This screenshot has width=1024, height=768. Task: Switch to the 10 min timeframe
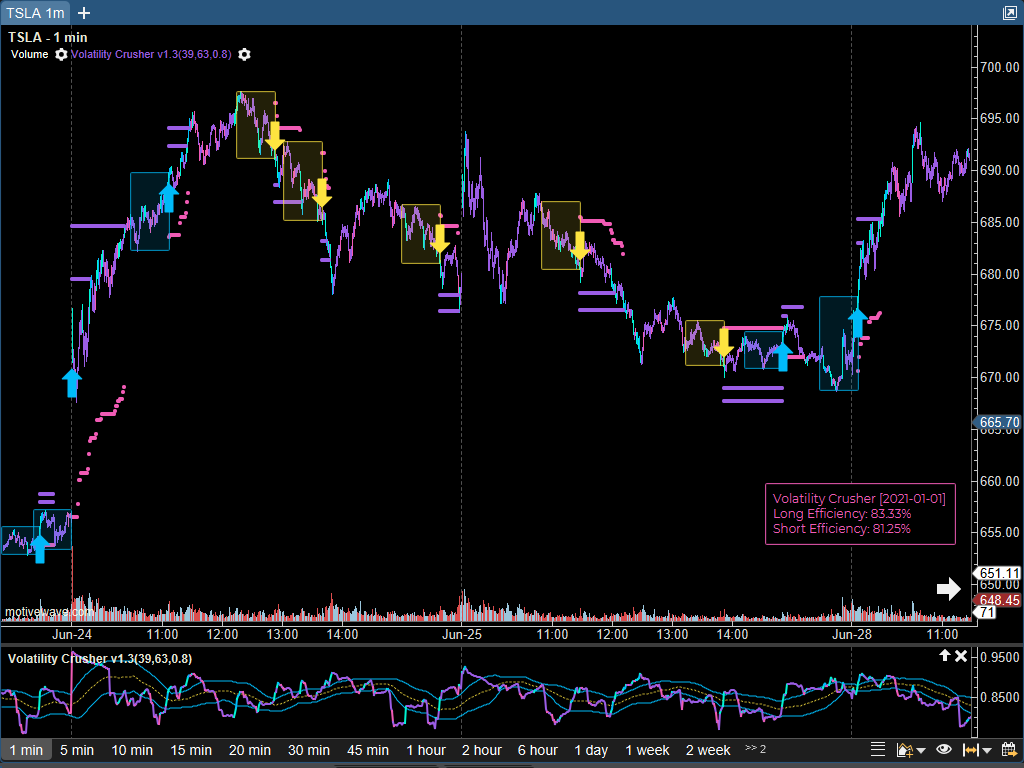(x=132, y=750)
